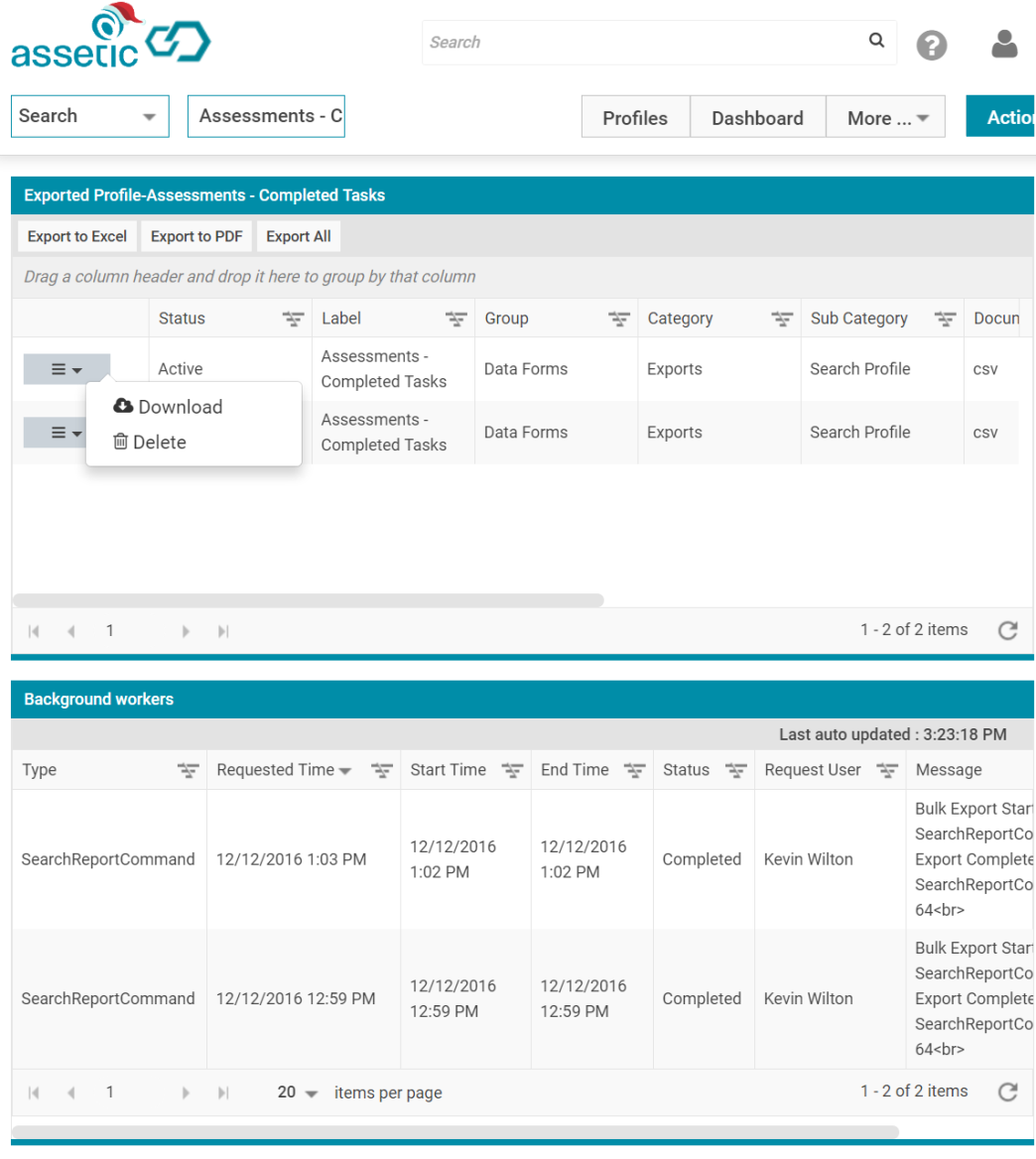This screenshot has width=1036, height=1159.
Task: Click the help question mark icon
Action: [x=931, y=45]
